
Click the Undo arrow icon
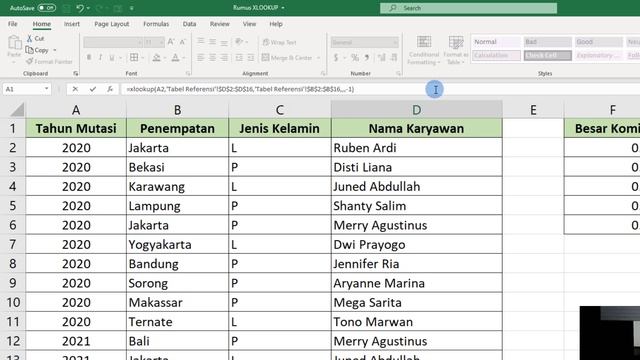[x=80, y=8]
